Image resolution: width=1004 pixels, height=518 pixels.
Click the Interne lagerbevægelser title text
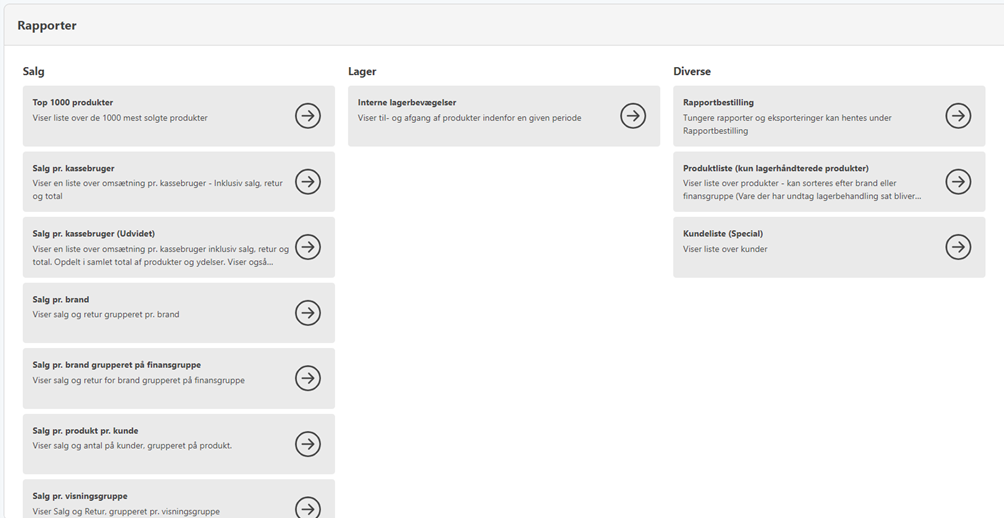tap(407, 103)
